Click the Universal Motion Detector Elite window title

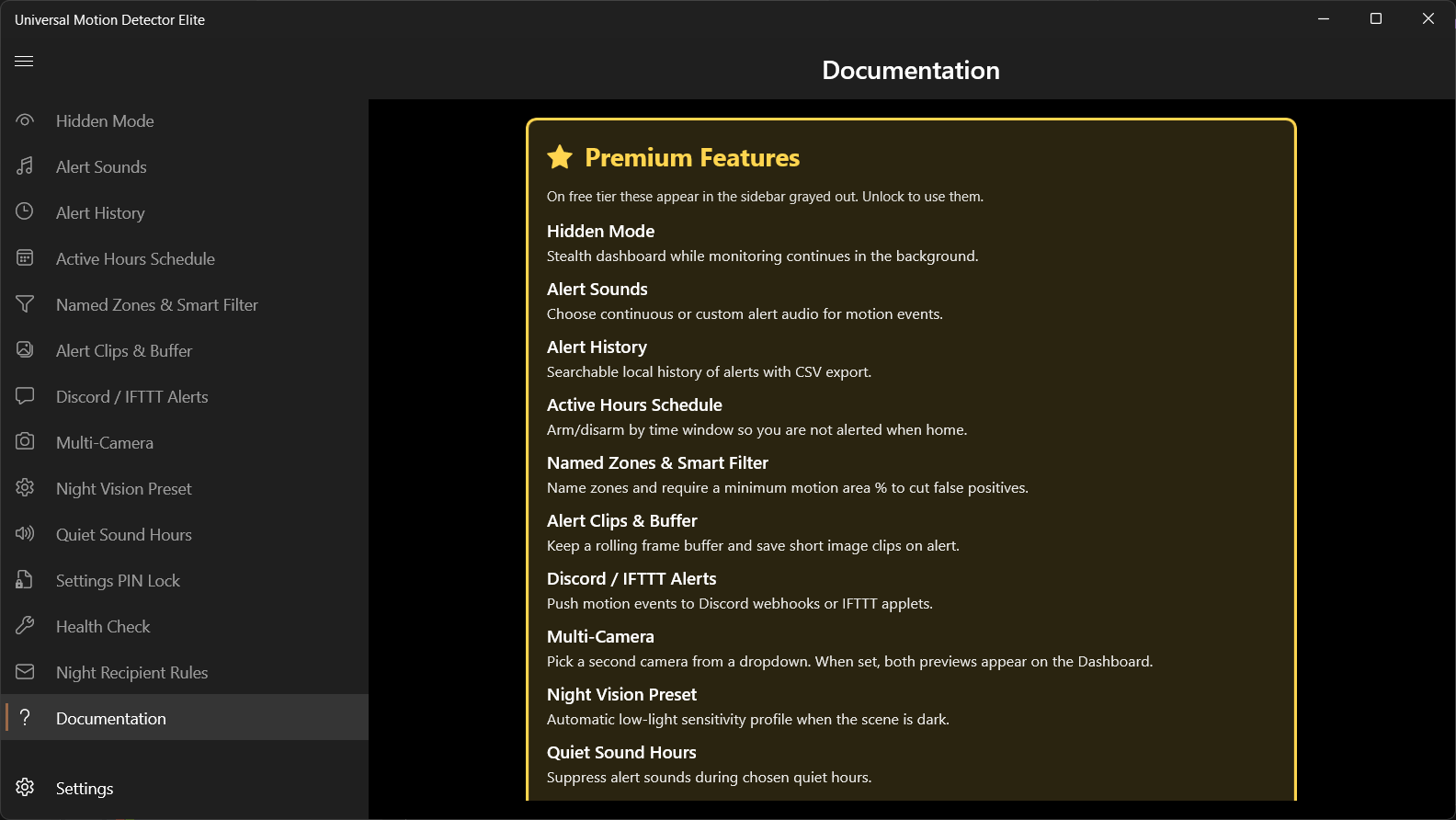(x=109, y=20)
